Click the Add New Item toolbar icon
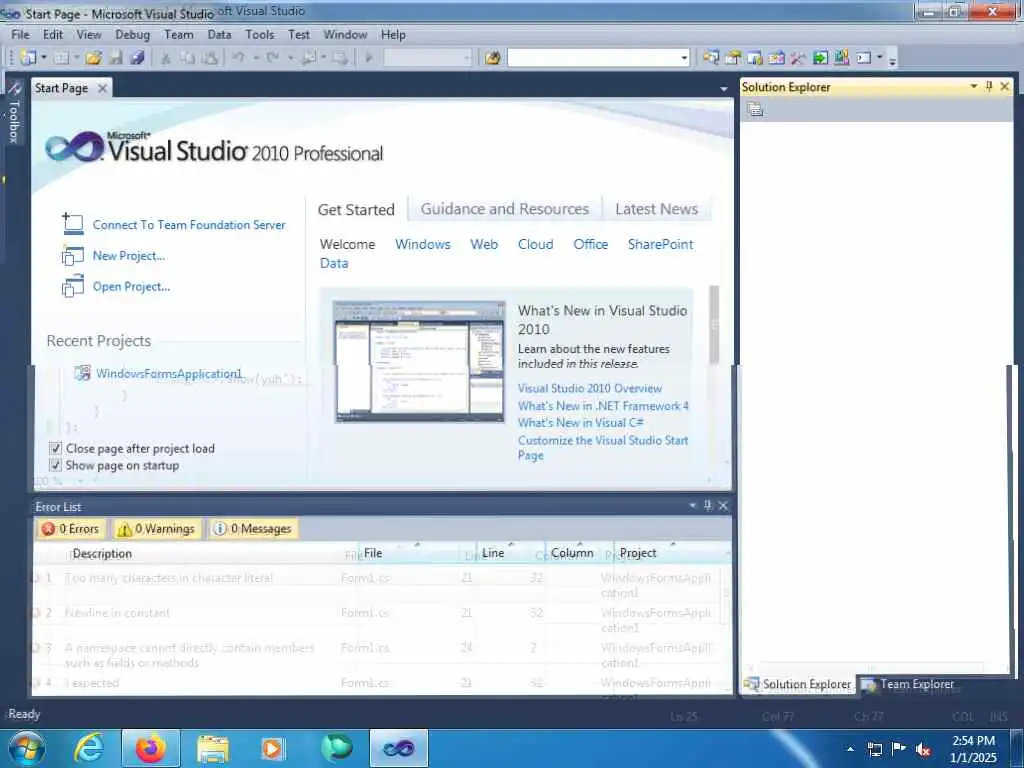The image size is (1024, 768). tap(61, 57)
